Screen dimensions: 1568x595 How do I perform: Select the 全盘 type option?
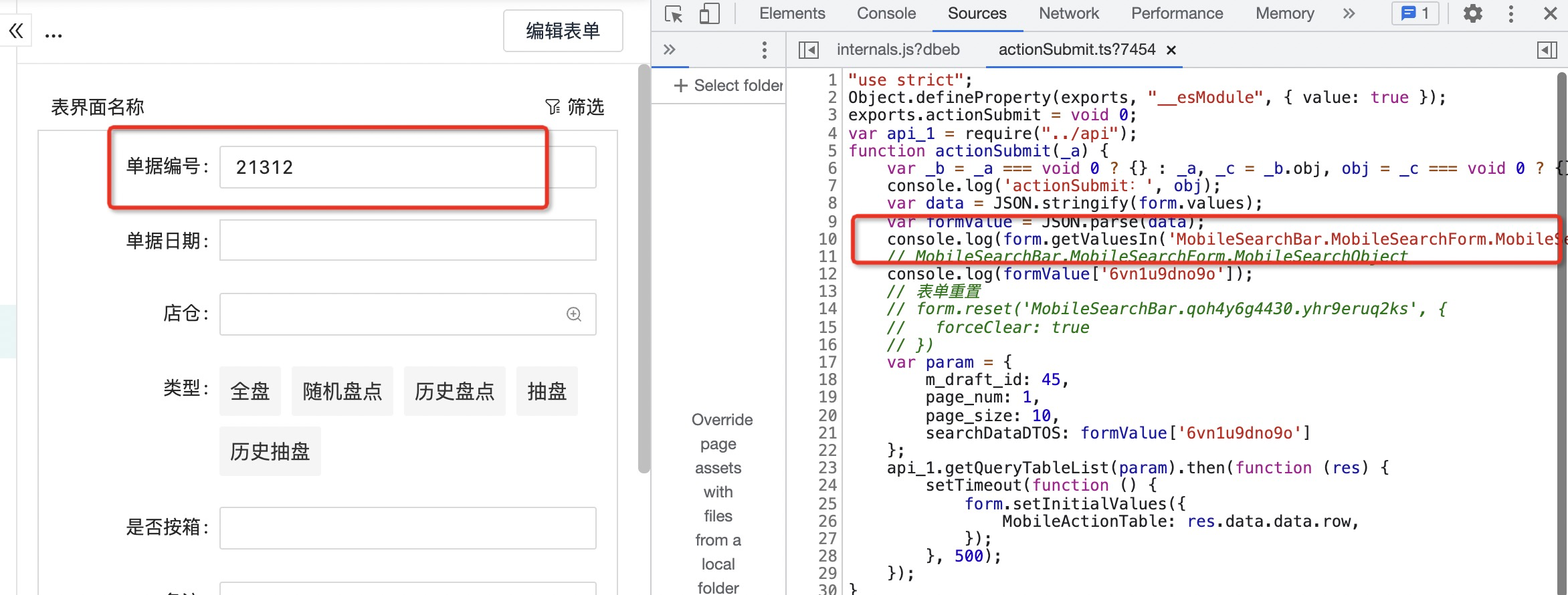(x=250, y=391)
